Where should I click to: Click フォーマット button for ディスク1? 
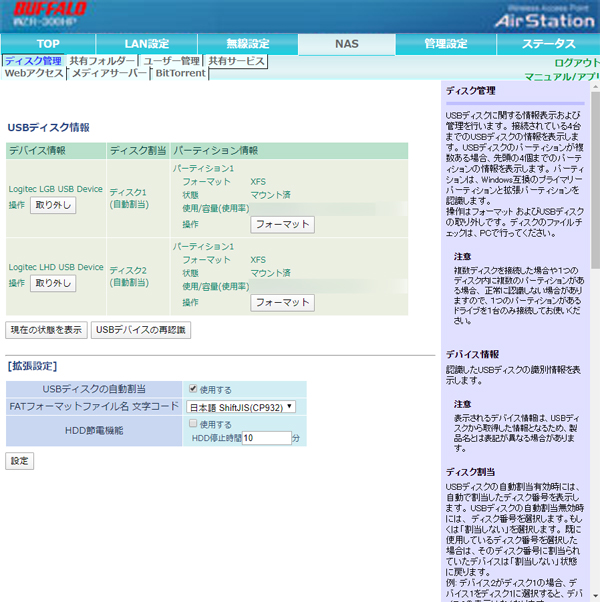(283, 225)
